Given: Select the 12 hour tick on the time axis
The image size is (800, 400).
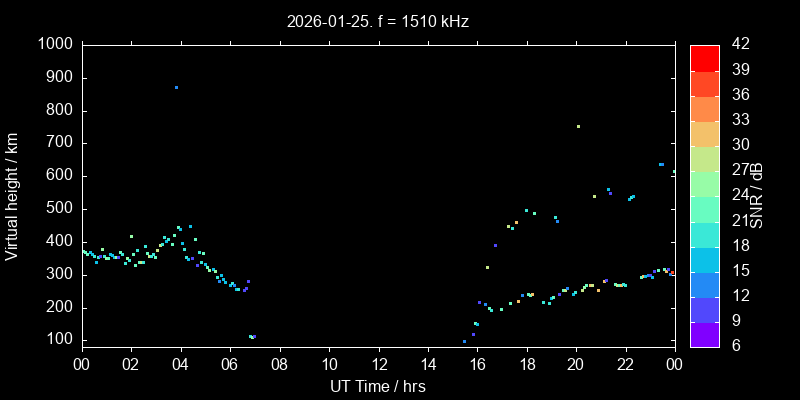Looking at the screenshot, I should tap(378, 364).
